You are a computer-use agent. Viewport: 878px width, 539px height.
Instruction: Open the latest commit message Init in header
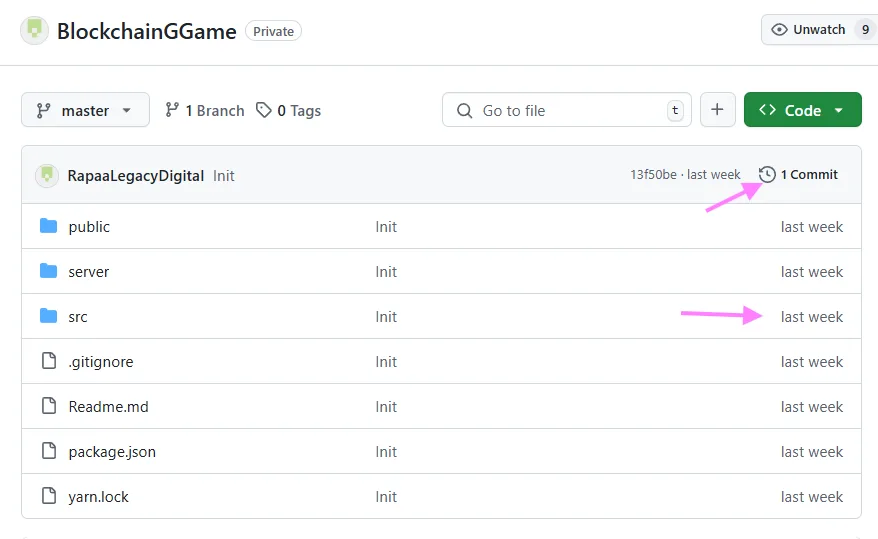[x=223, y=176]
